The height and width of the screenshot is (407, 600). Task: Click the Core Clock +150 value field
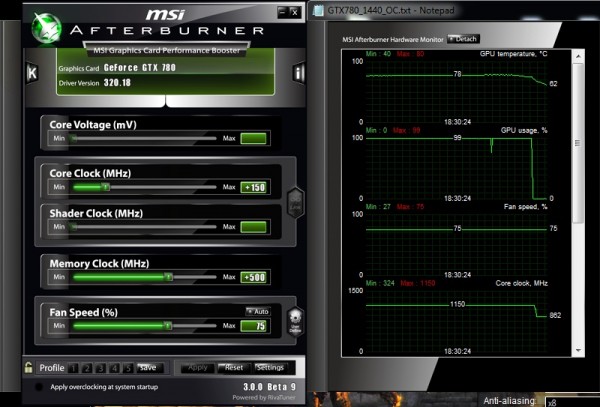click(x=253, y=187)
